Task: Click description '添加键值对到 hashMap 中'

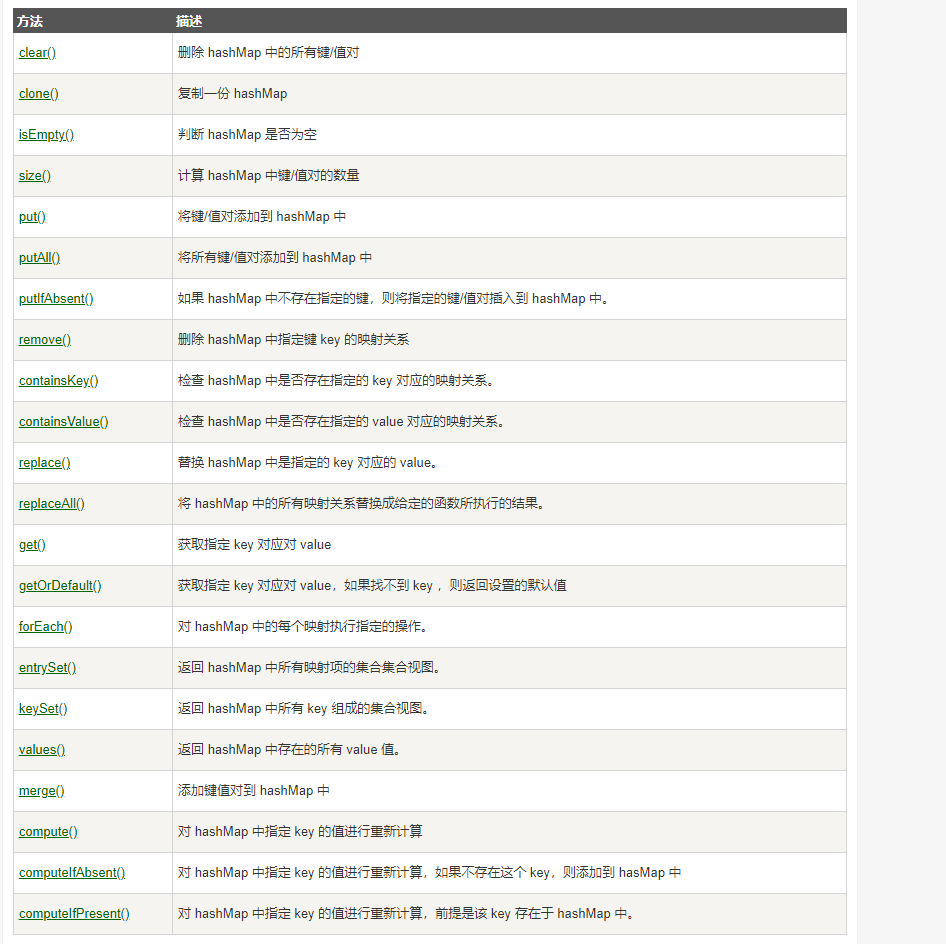Action: pyautogui.click(x=254, y=791)
